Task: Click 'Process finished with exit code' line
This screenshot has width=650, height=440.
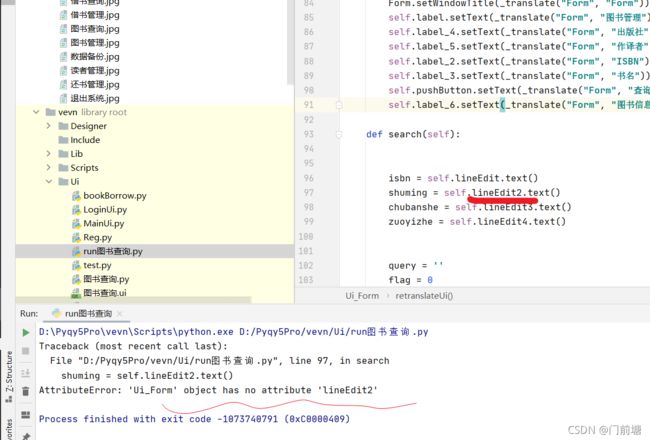Action: 194,419
